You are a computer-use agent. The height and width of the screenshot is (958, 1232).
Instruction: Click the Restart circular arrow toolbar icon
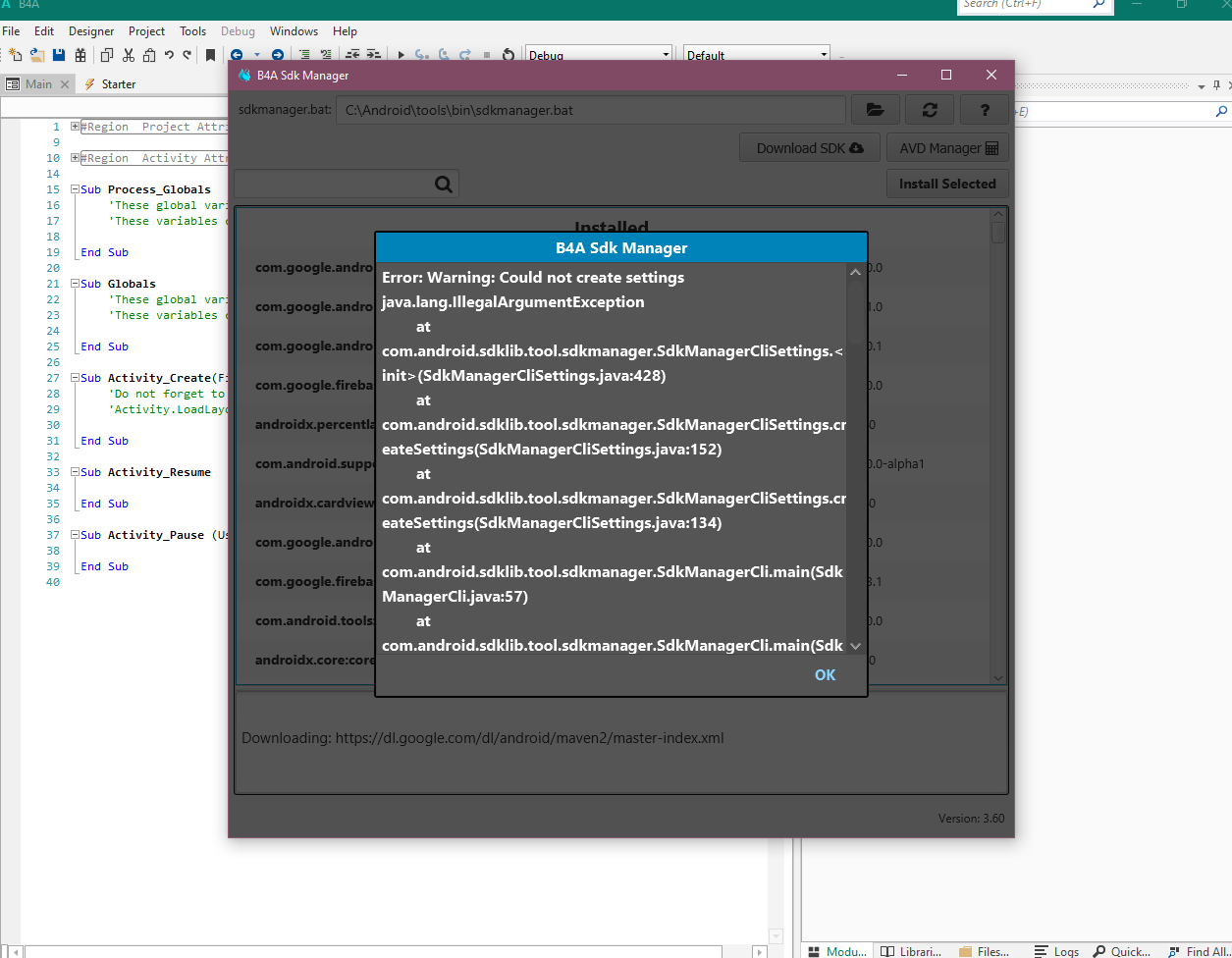[509, 55]
